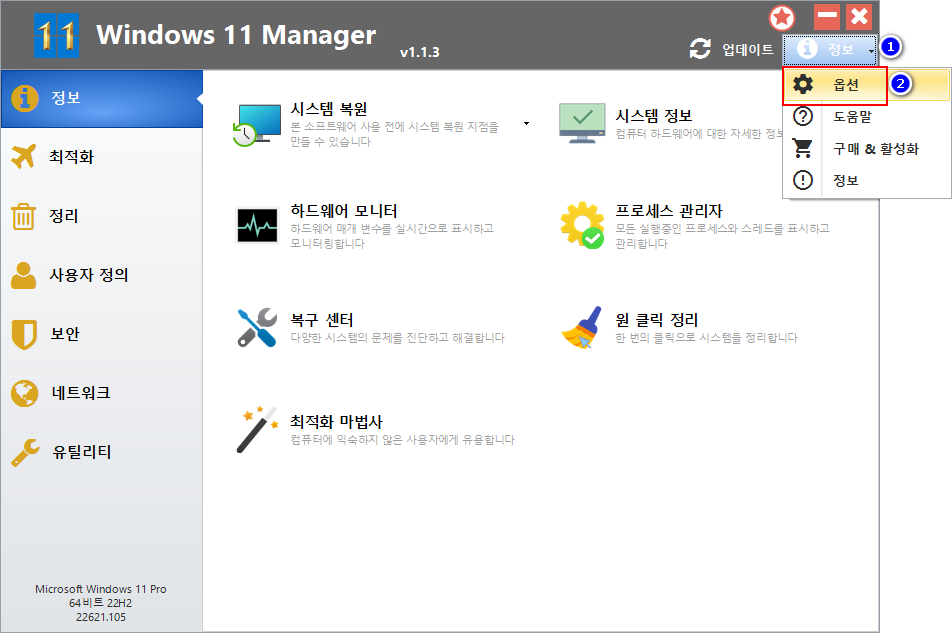This screenshot has height=633, width=952.
Task: Click the 최적화 마법사 magic wand icon
Action: pos(257,429)
